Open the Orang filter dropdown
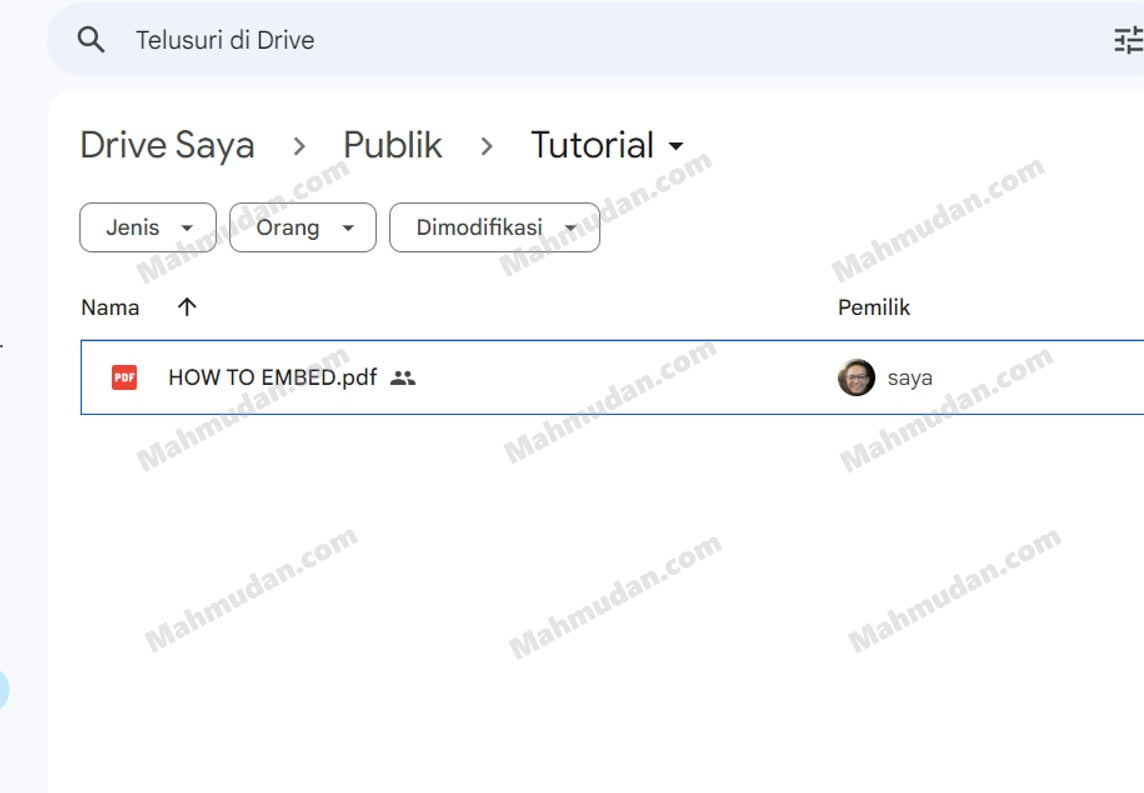The image size is (1144, 793). point(303,228)
